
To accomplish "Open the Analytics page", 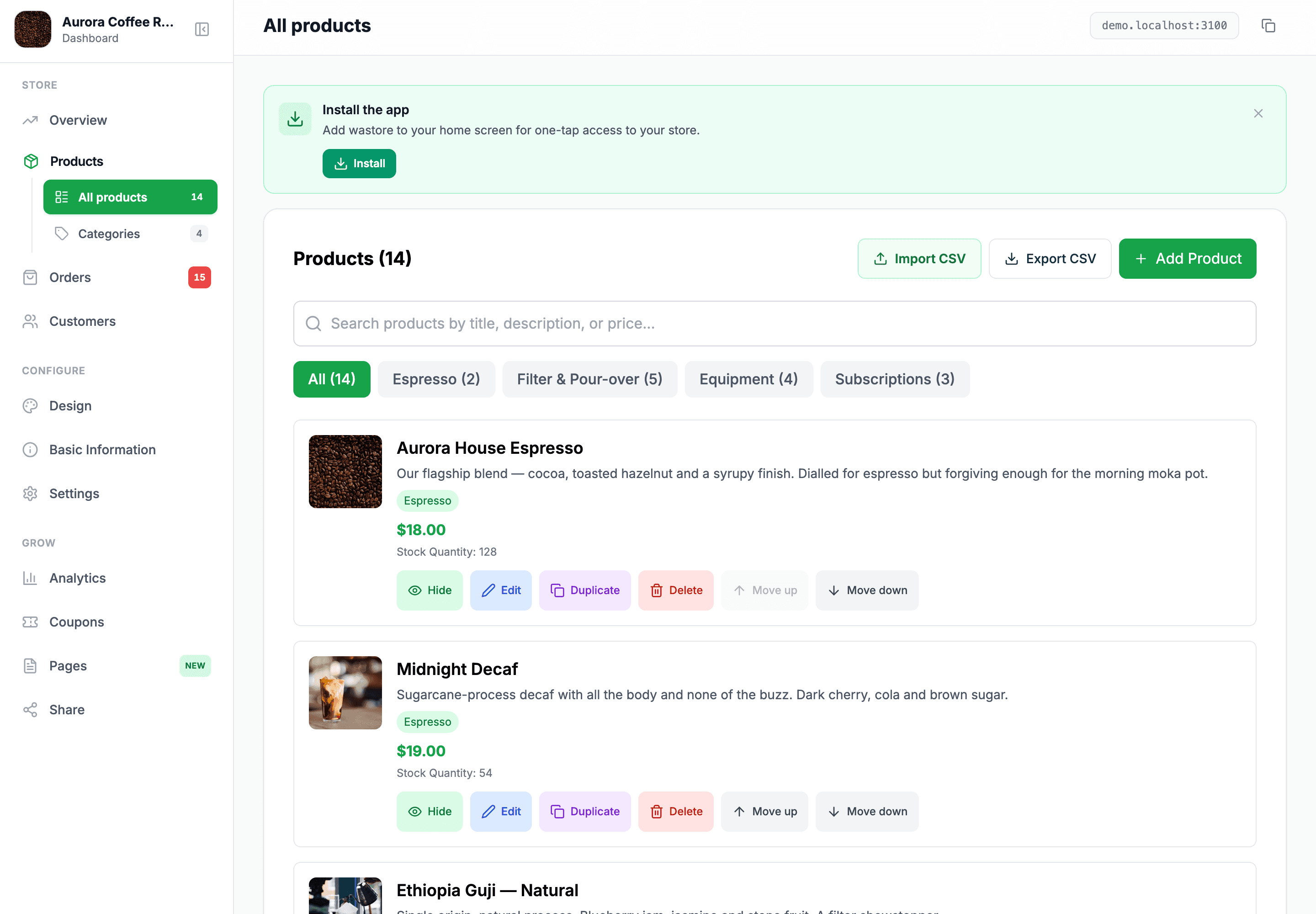I will [117, 578].
